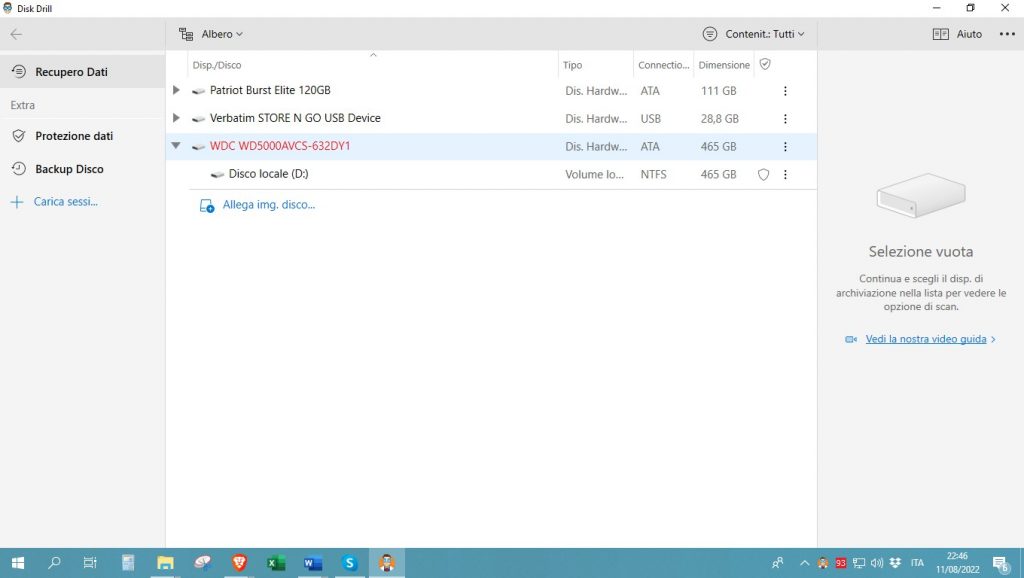Expand the Patriot Burst Elite 120GB disk
The image size is (1024, 578).
pyautogui.click(x=176, y=90)
